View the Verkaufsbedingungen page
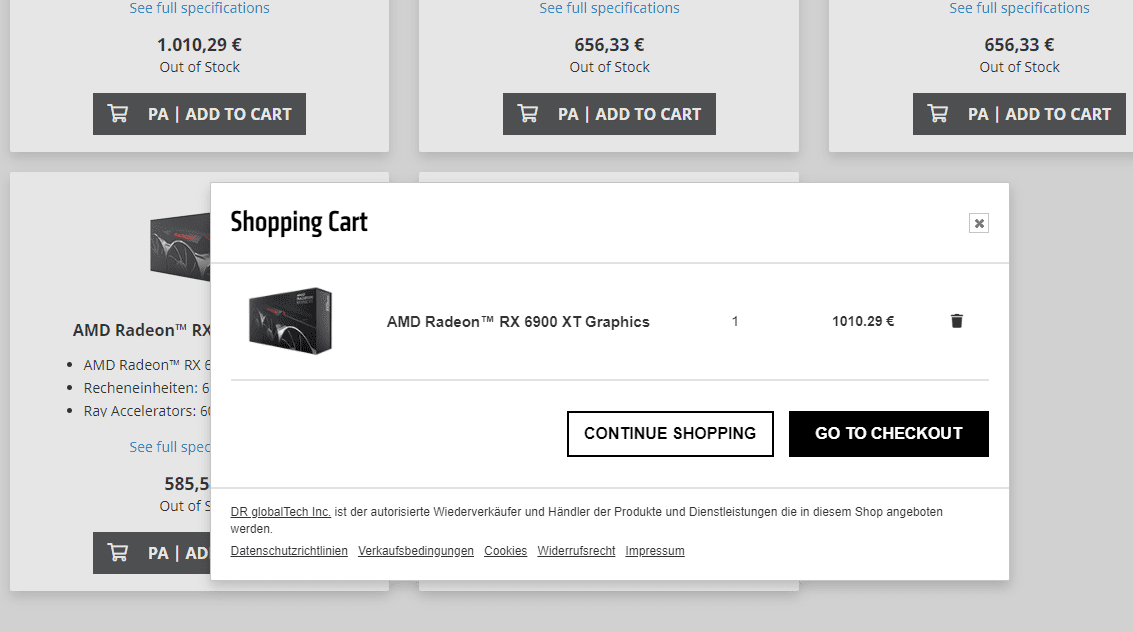The height and width of the screenshot is (632, 1133). click(416, 551)
